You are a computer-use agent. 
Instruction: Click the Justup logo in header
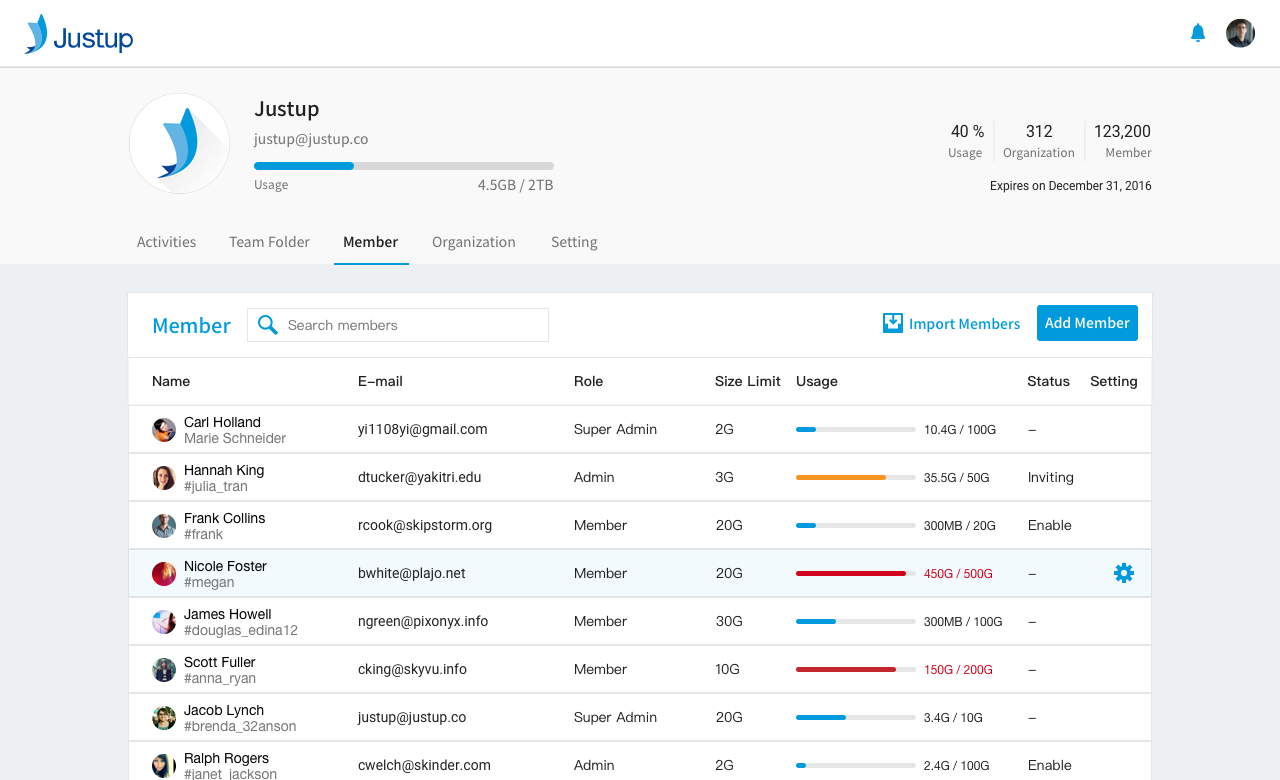coord(79,35)
